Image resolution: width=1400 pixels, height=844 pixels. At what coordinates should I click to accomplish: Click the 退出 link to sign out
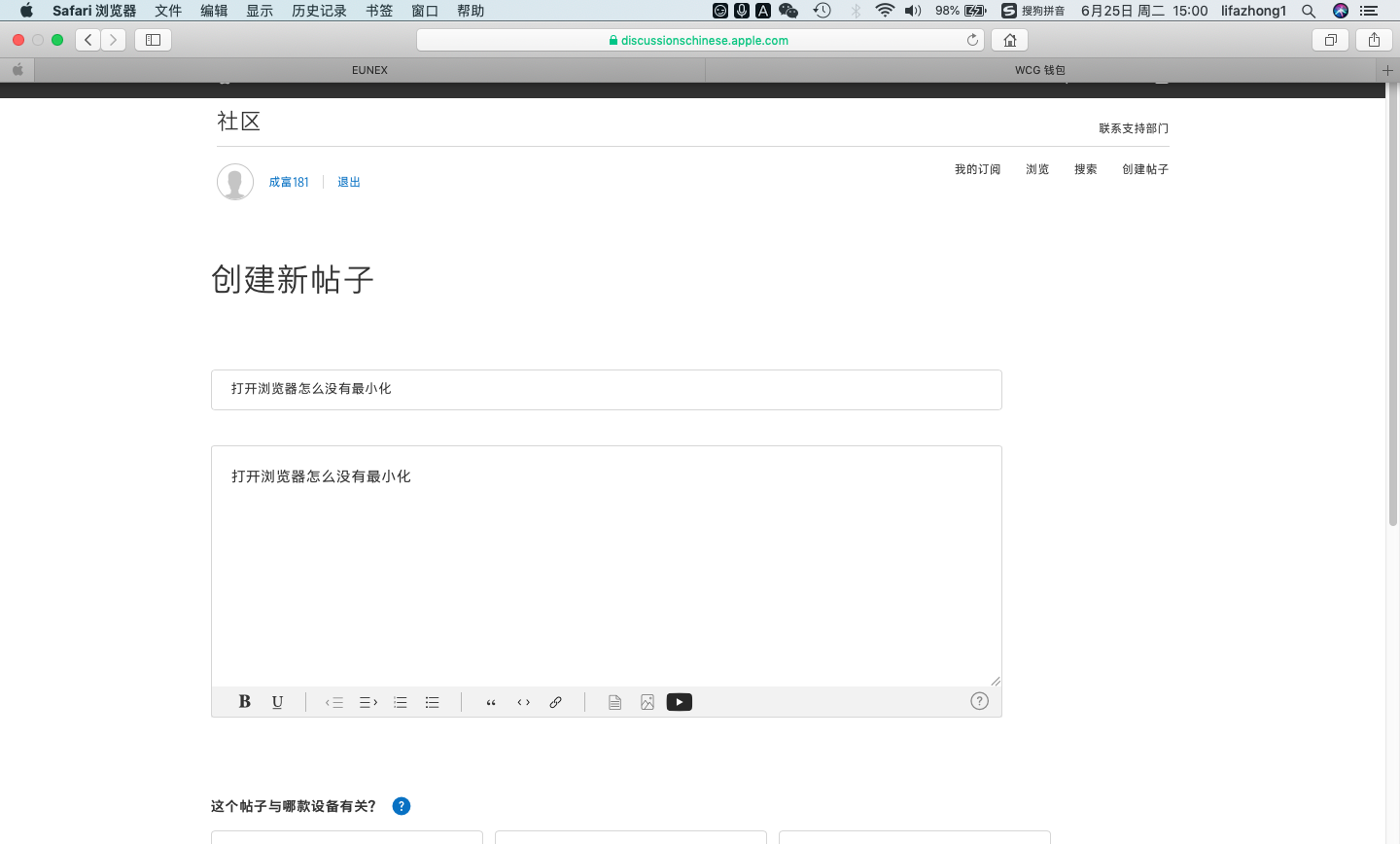(x=349, y=182)
